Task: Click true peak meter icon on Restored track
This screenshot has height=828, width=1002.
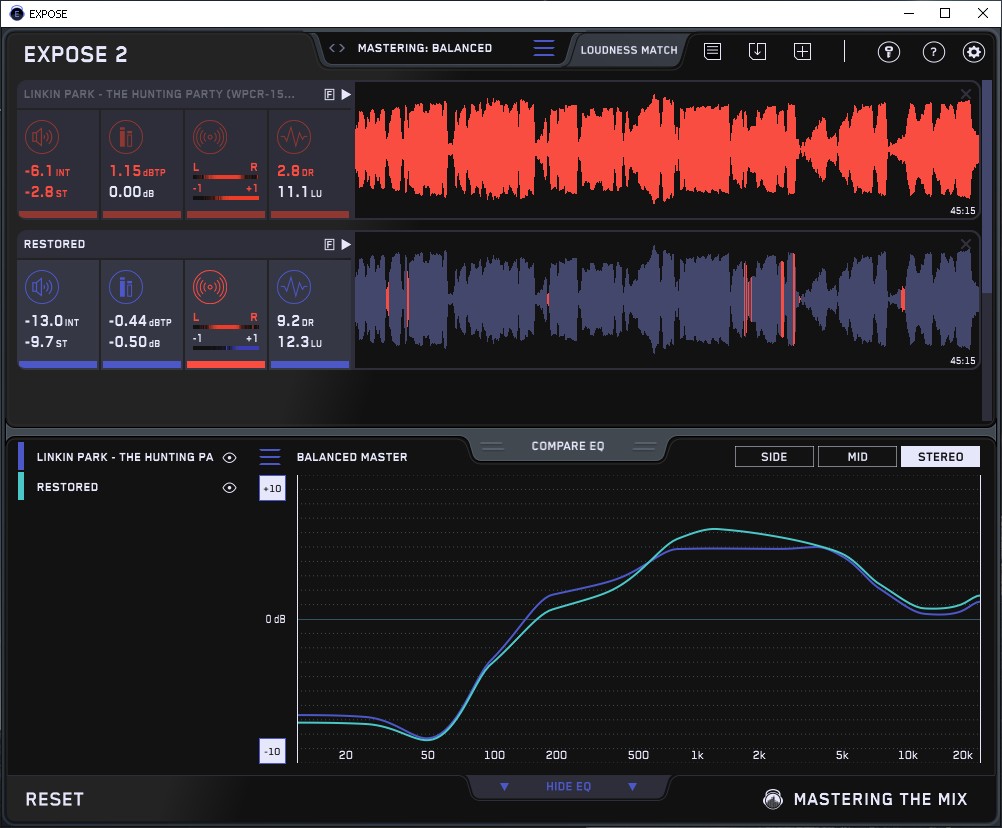Action: 126,287
